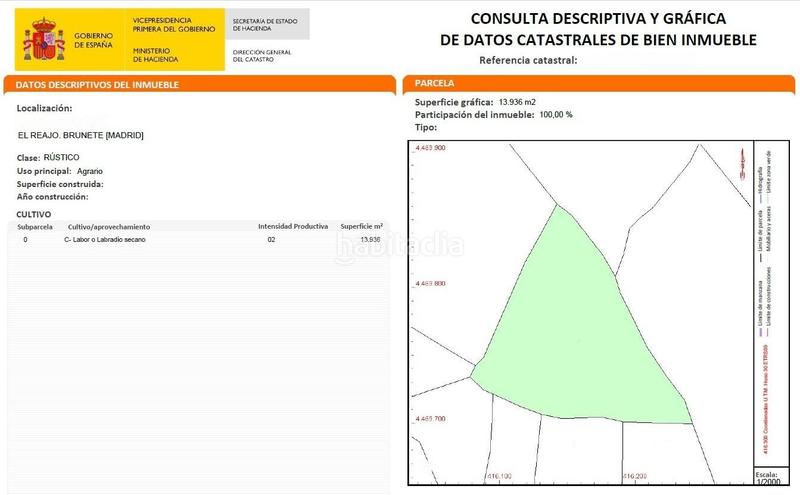
Task: Click red UTM coordinates note in legend
Action: click(765, 399)
